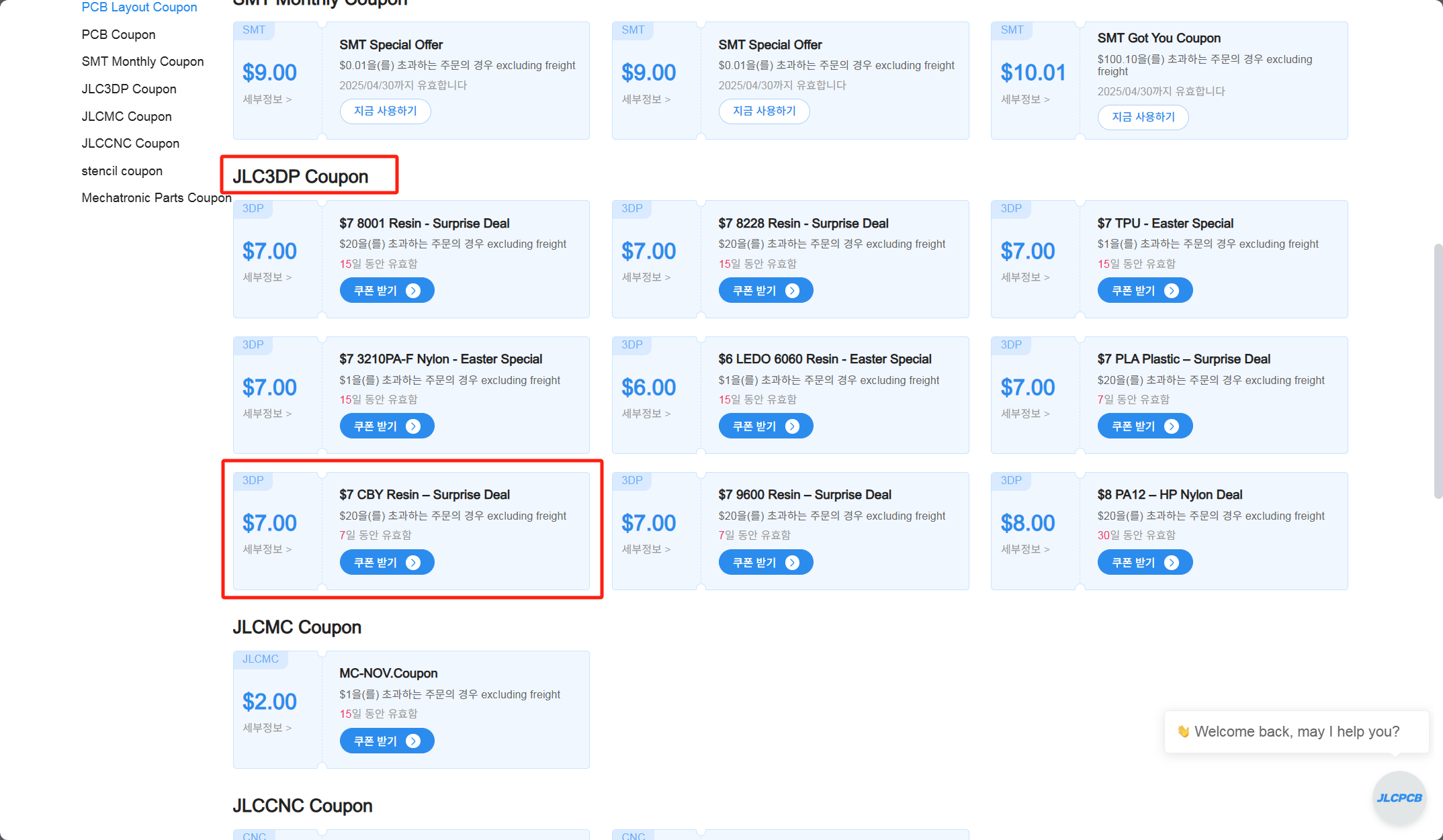View details of $8.00 PA12 coupon
The width and height of the screenshot is (1443, 840).
pos(1025,549)
